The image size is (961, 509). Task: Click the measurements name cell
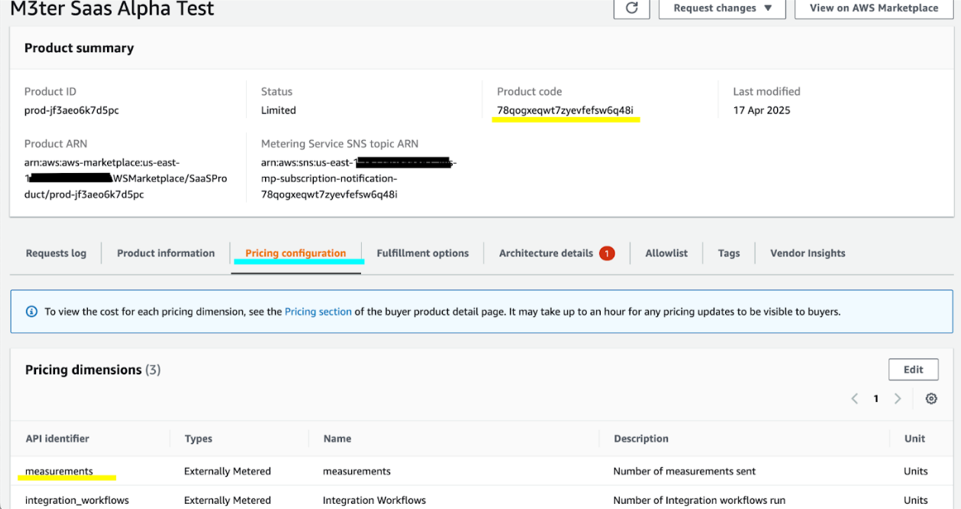click(357, 471)
